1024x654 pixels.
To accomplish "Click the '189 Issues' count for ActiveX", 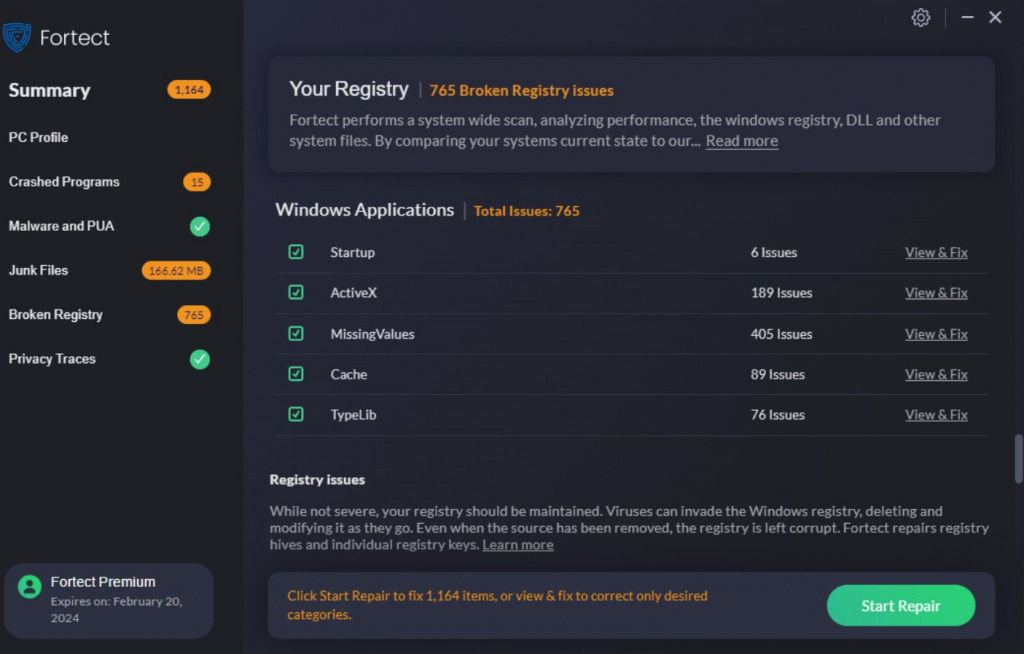I will [x=782, y=293].
